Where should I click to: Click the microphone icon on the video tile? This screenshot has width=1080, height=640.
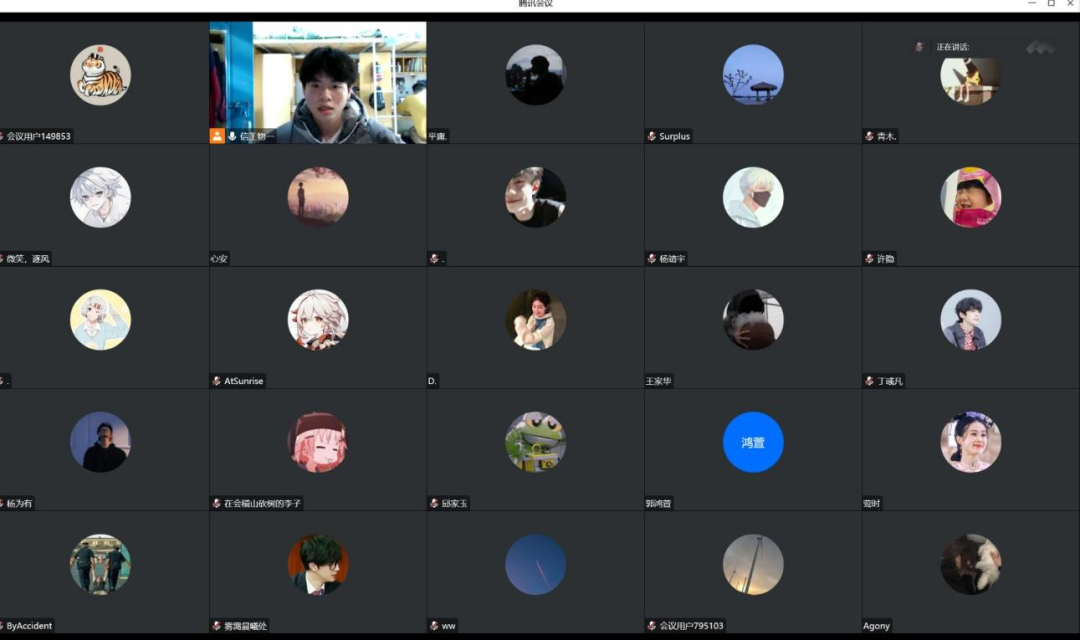coord(233,136)
